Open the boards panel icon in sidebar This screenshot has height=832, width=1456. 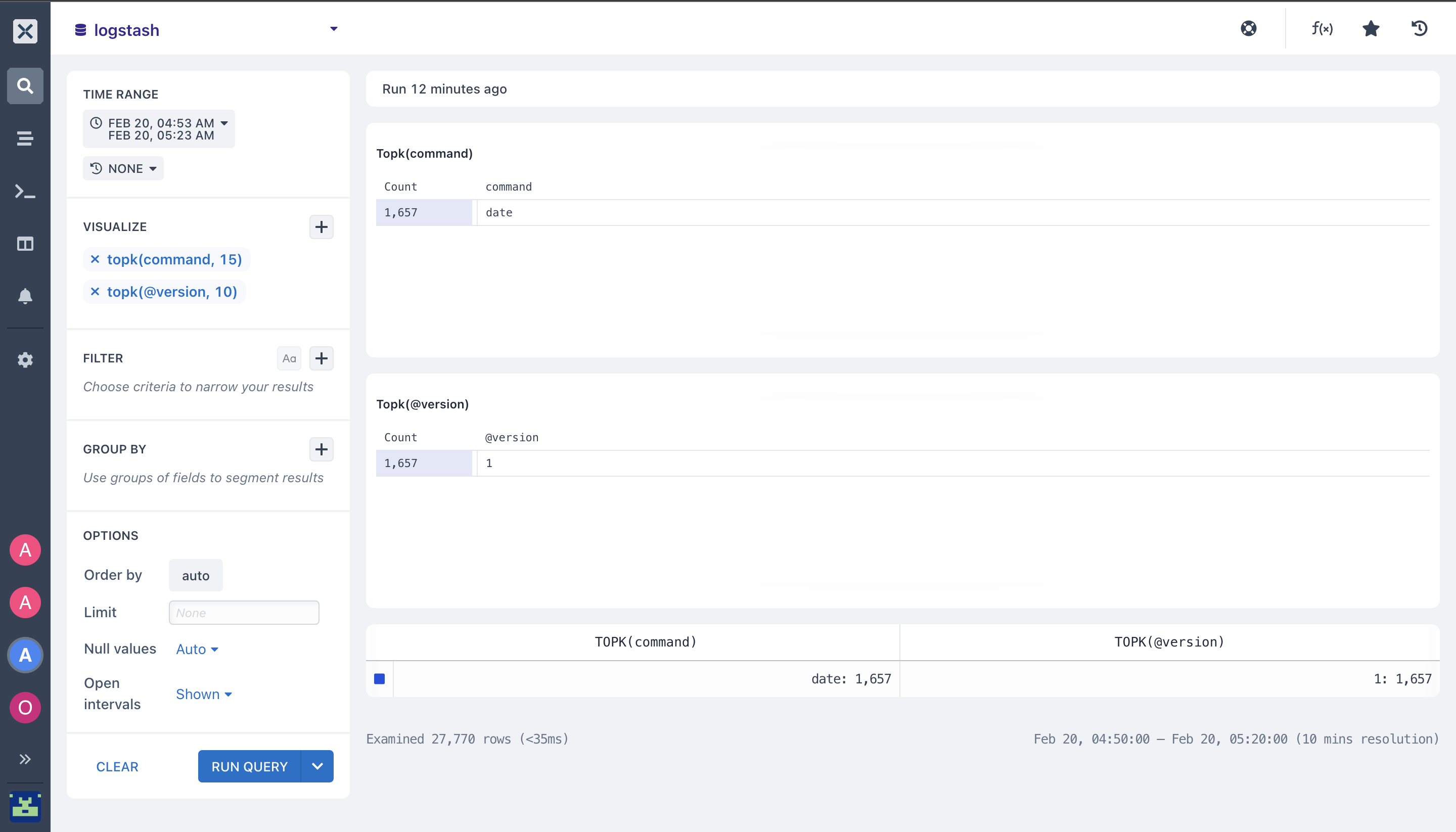pyautogui.click(x=25, y=244)
